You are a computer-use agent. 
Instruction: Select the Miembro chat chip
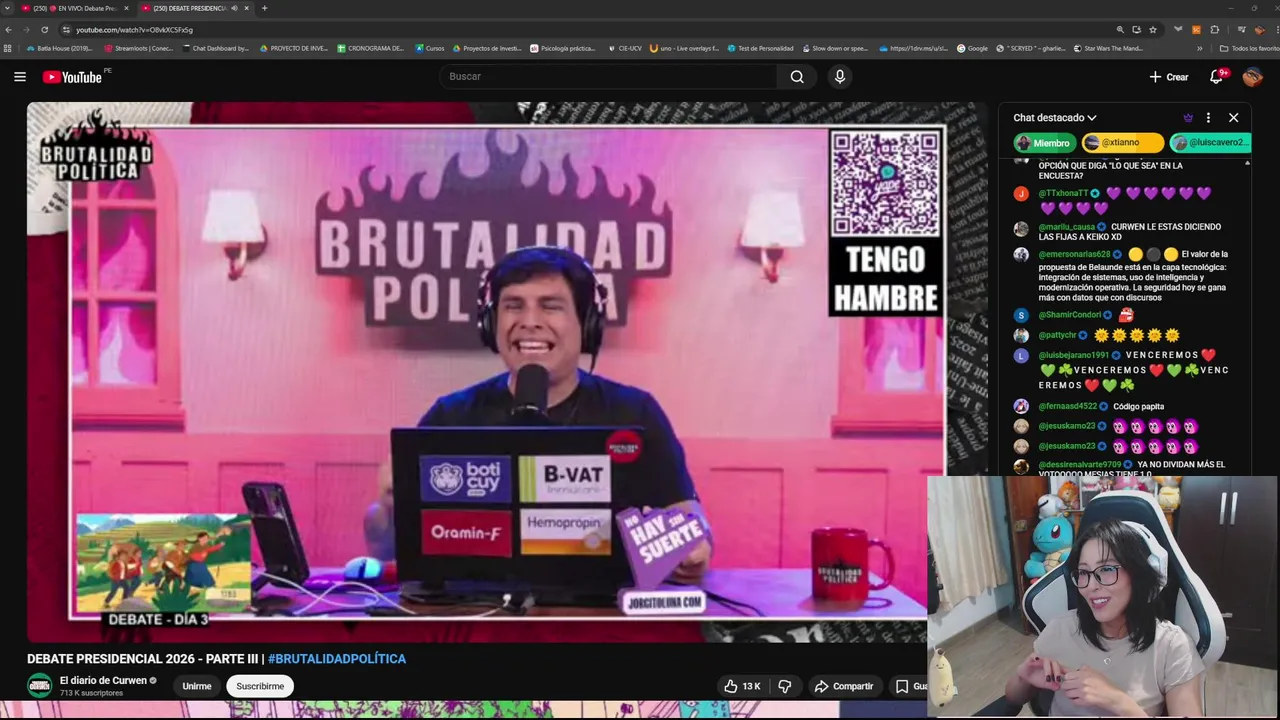(1045, 143)
